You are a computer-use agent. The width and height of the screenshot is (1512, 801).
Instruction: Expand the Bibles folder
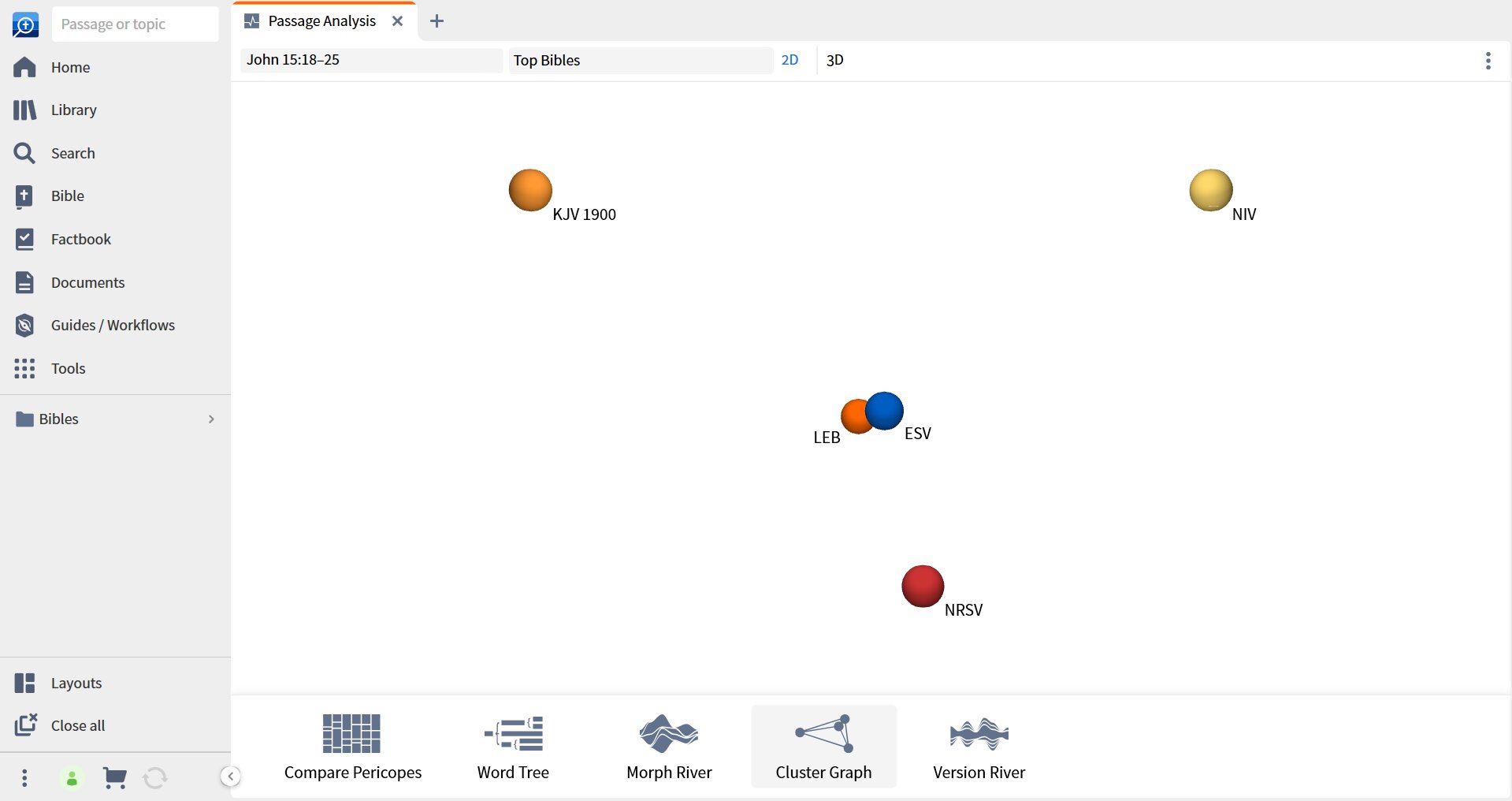[211, 419]
